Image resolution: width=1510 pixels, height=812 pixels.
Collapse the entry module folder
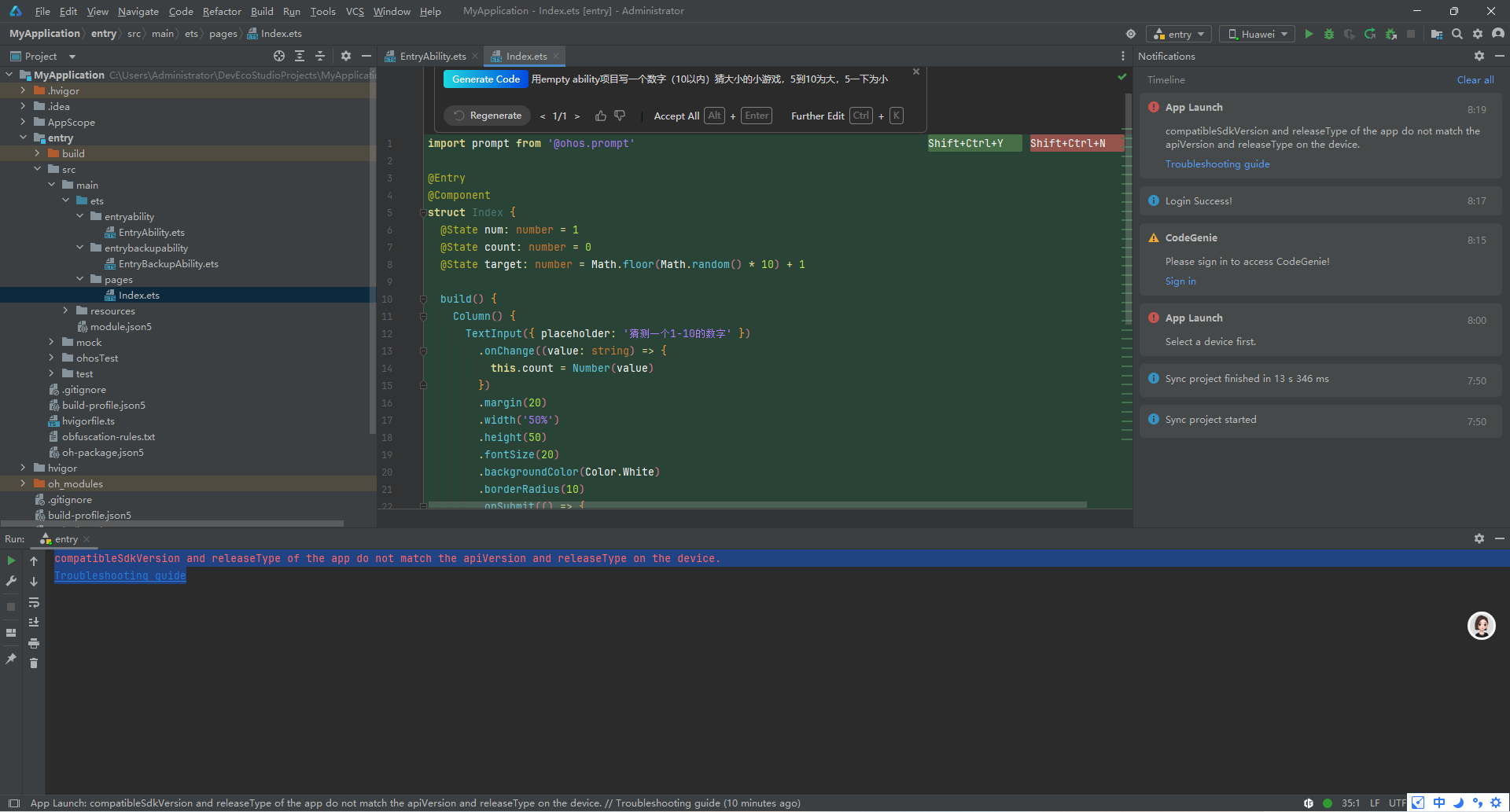point(23,138)
